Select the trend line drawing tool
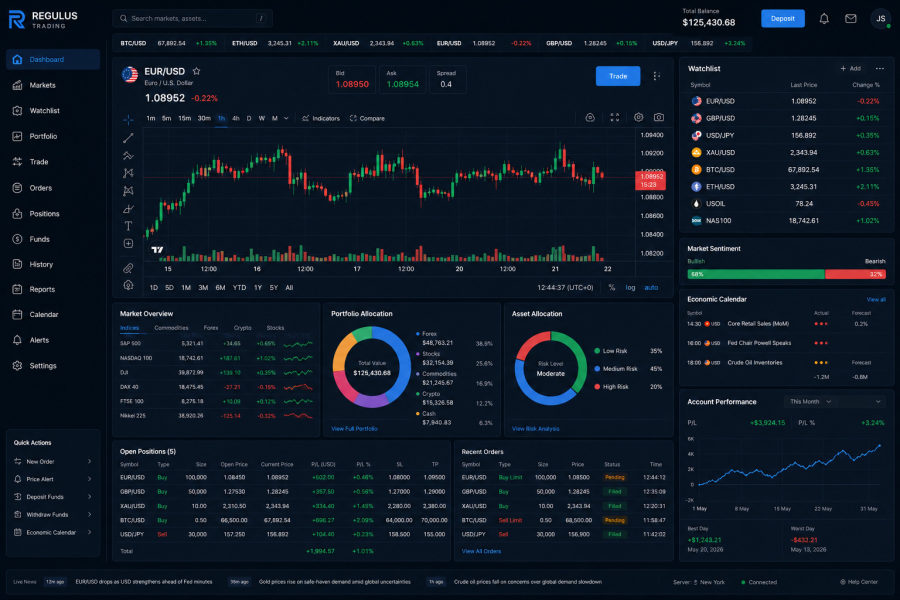The width and height of the screenshot is (900, 600). (128, 138)
